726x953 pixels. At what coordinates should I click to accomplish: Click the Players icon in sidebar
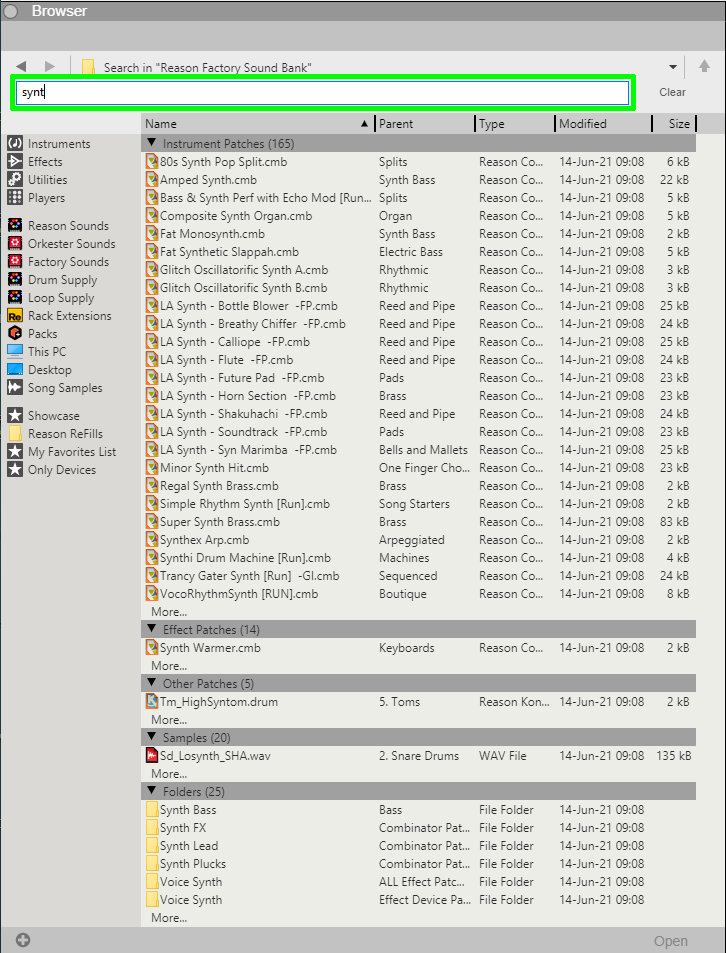[x=15, y=198]
